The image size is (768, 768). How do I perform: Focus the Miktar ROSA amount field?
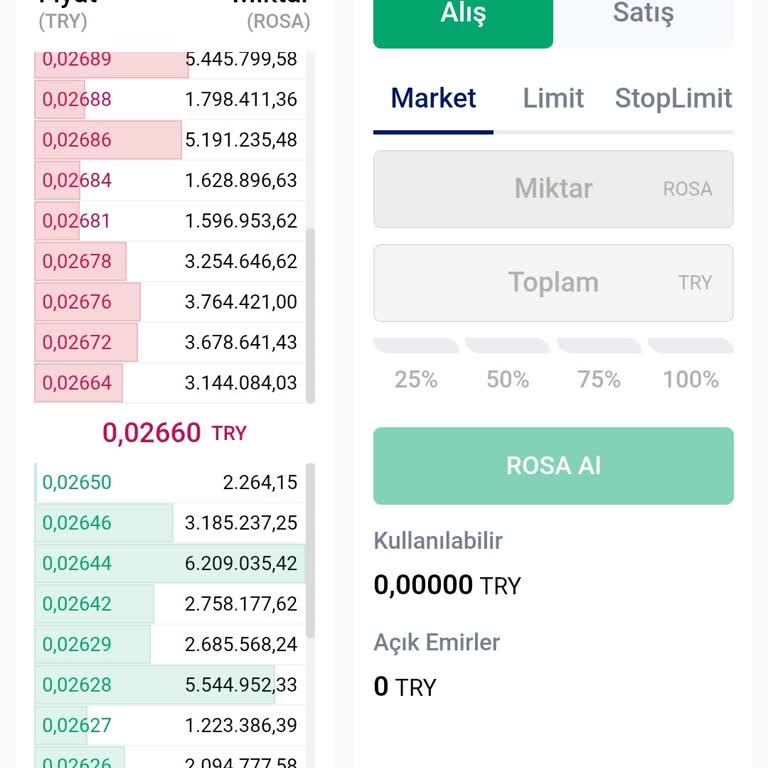pos(553,189)
